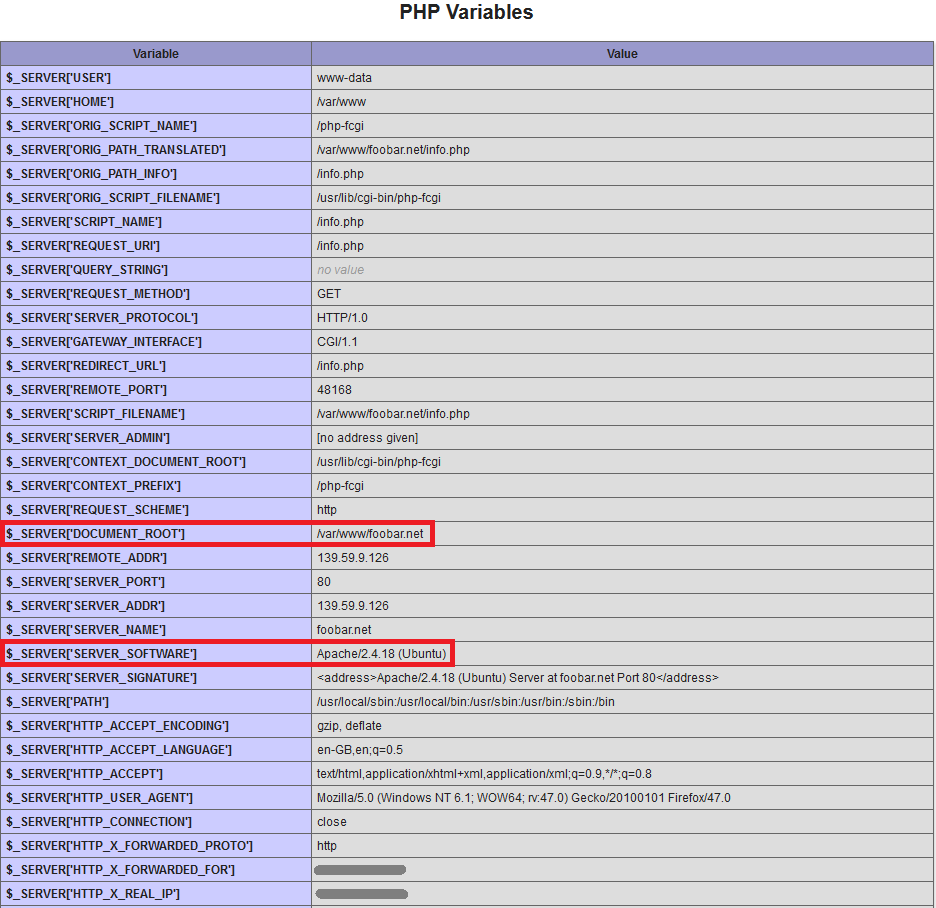Click the REMOTE_PORT variable cell
The width and height of the screenshot is (936, 908).
pyautogui.click(x=156, y=390)
